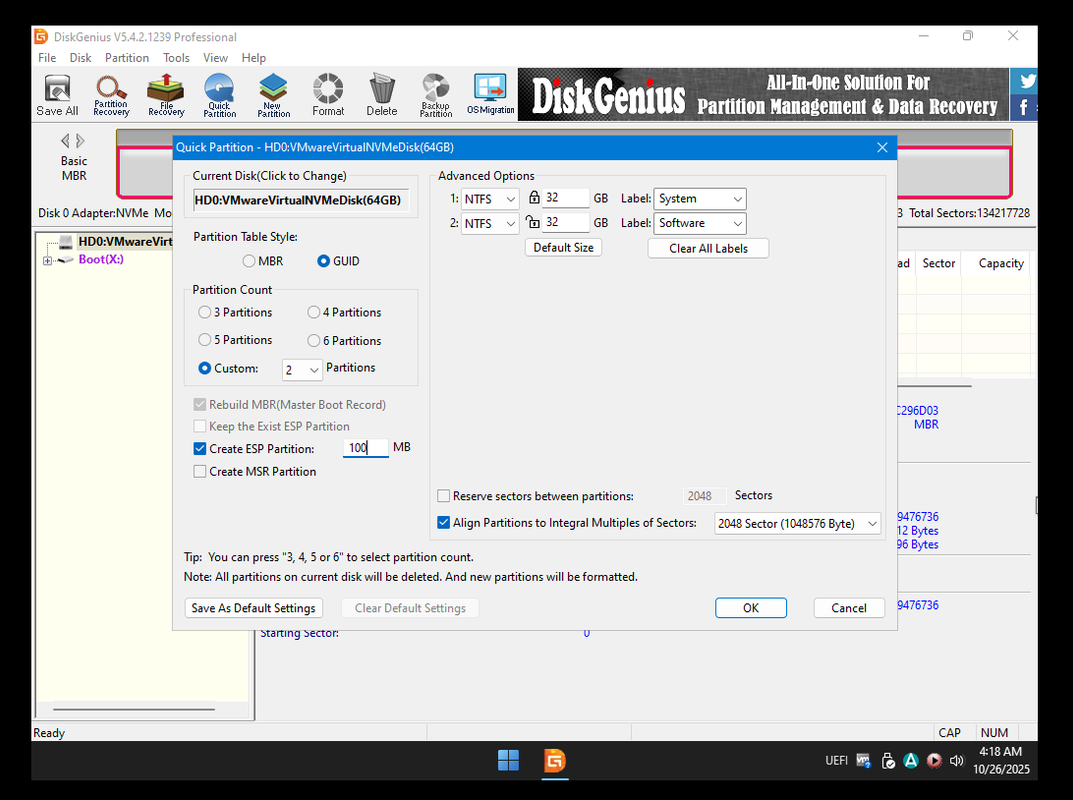
Task: Close the Quick Partition dialog
Action: (882, 147)
